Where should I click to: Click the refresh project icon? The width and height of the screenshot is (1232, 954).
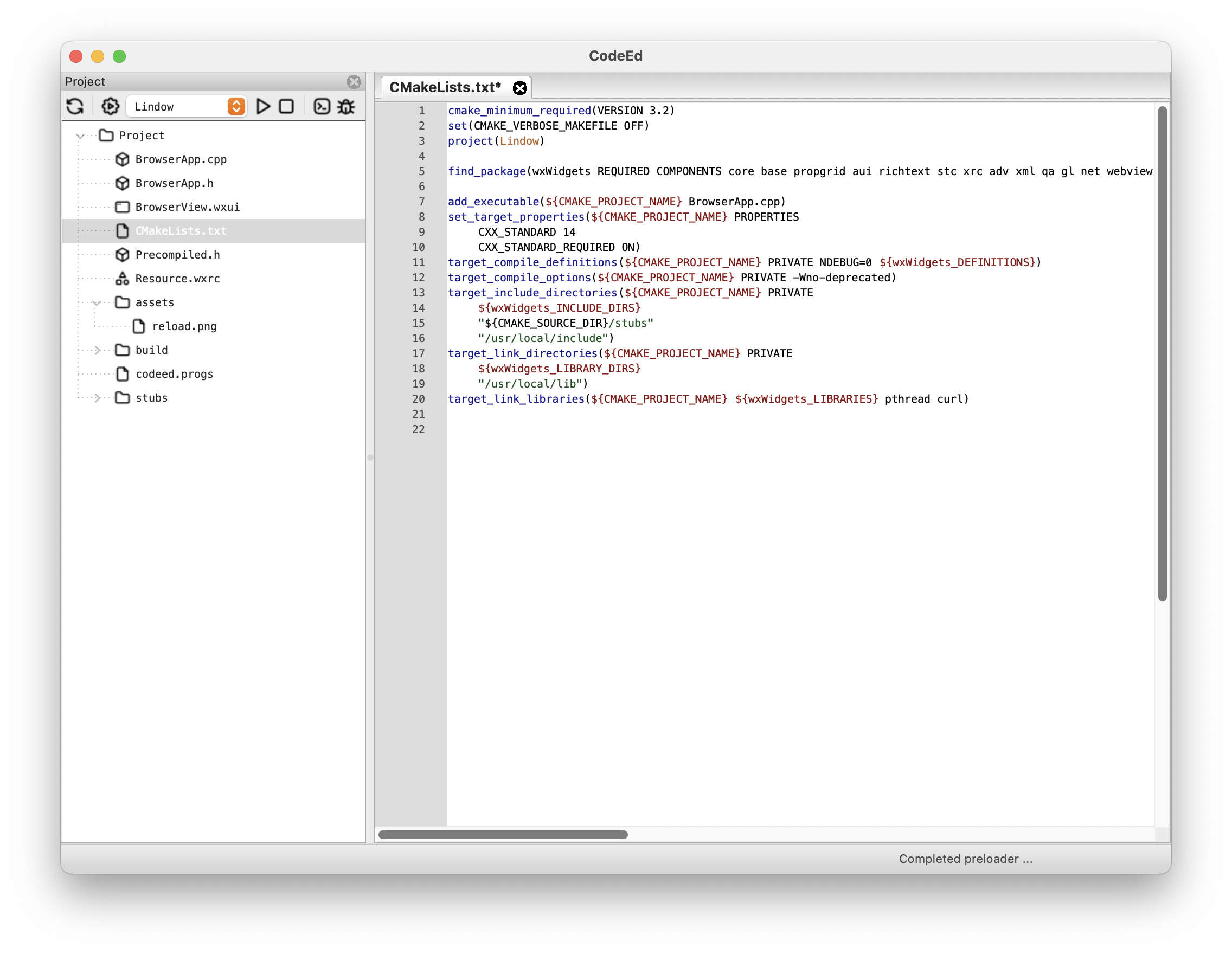75,107
